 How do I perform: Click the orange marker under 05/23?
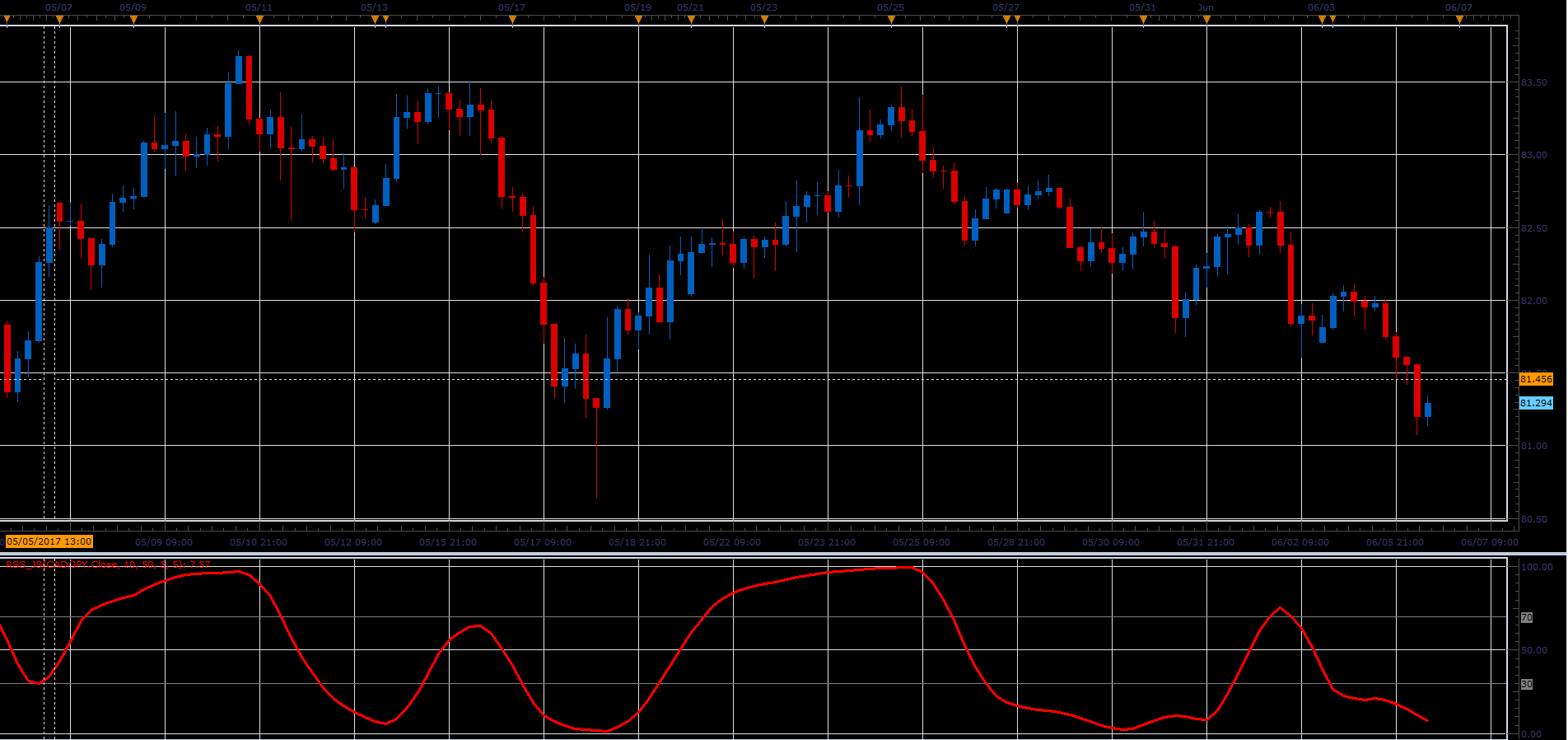pyautogui.click(x=764, y=20)
